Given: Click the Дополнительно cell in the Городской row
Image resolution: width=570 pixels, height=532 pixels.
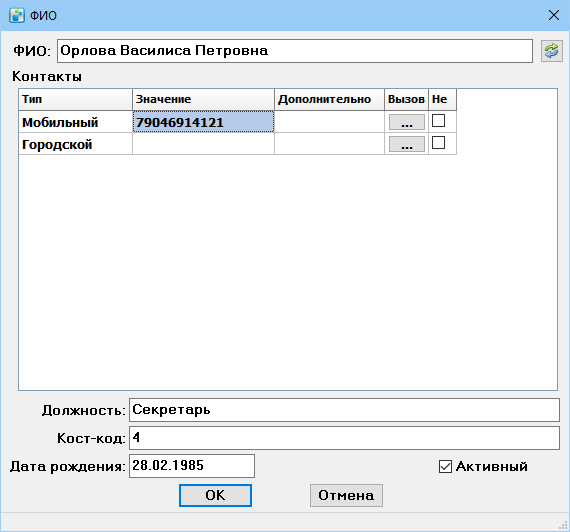Looking at the screenshot, I should [329, 144].
